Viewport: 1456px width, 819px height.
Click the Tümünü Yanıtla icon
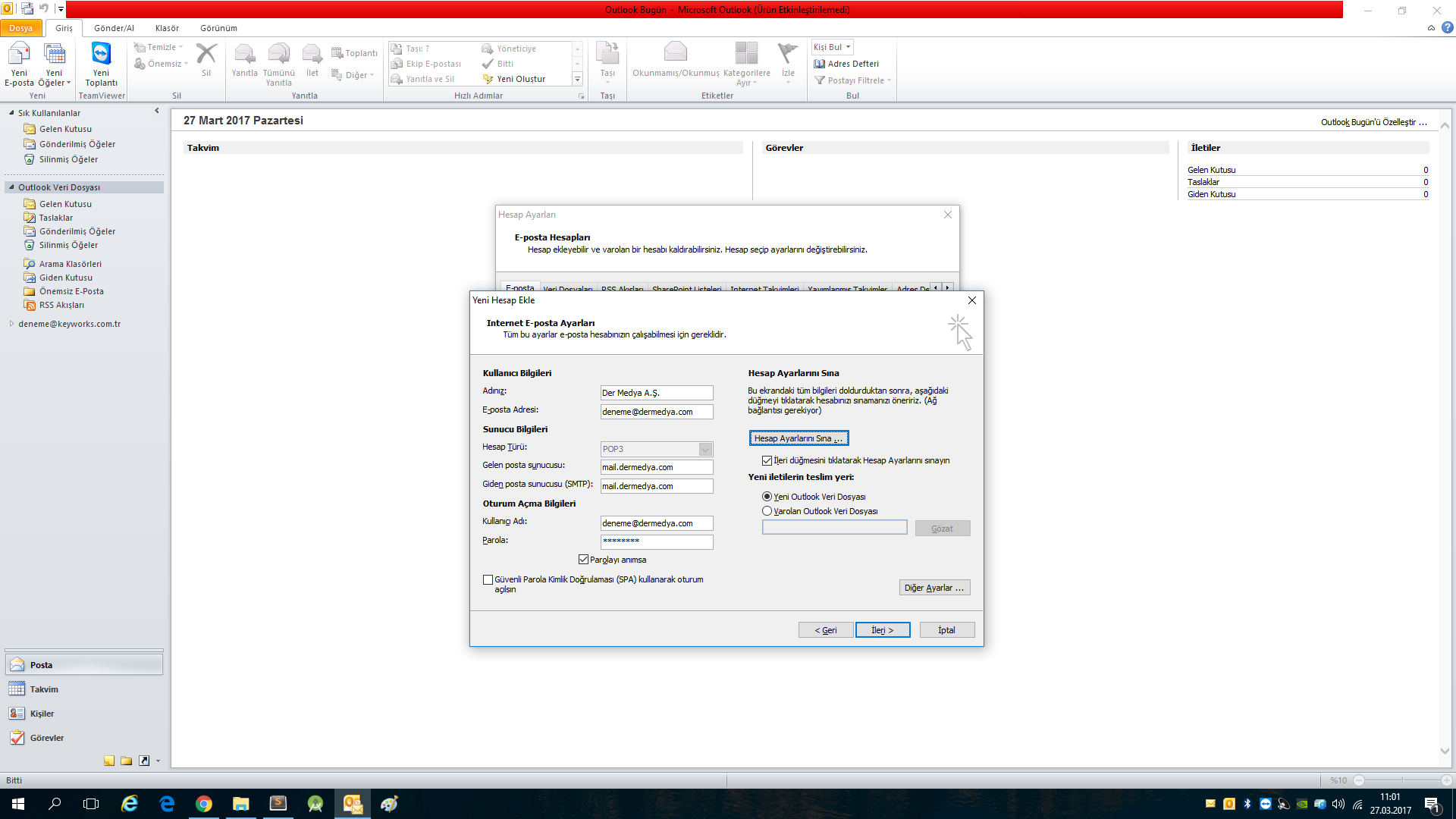(x=278, y=64)
